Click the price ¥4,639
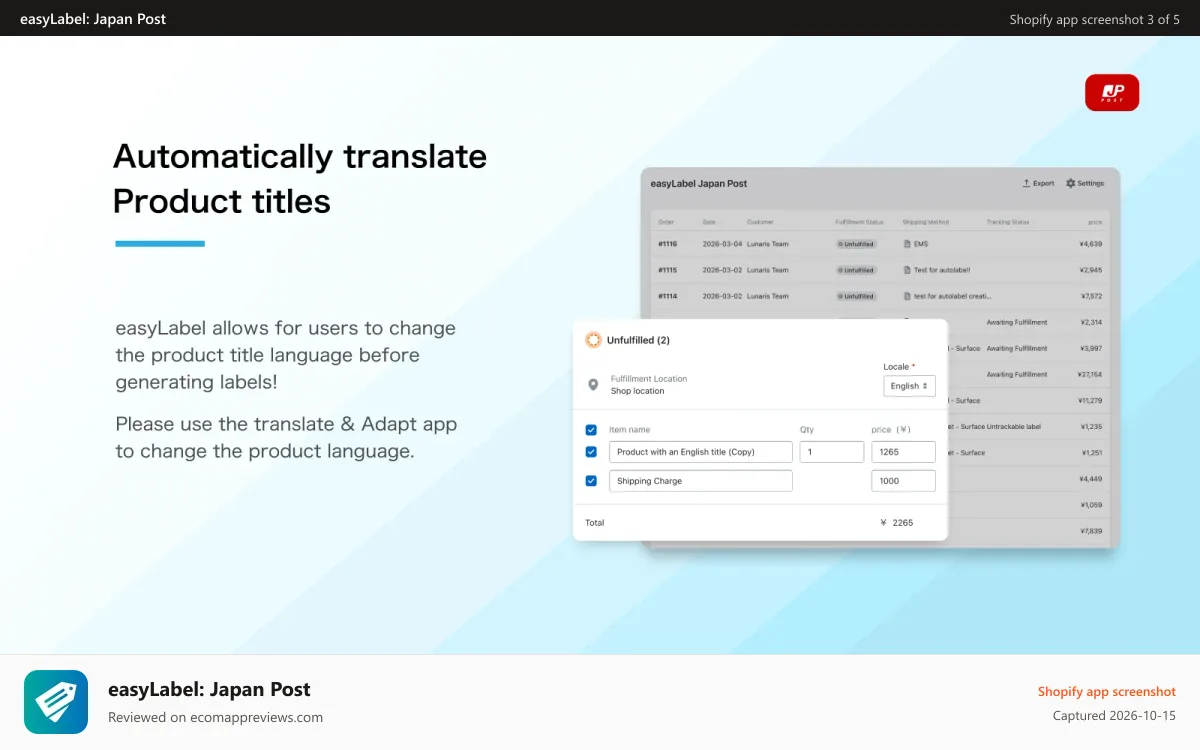Screen dimensions: 1200x750 1091,244
